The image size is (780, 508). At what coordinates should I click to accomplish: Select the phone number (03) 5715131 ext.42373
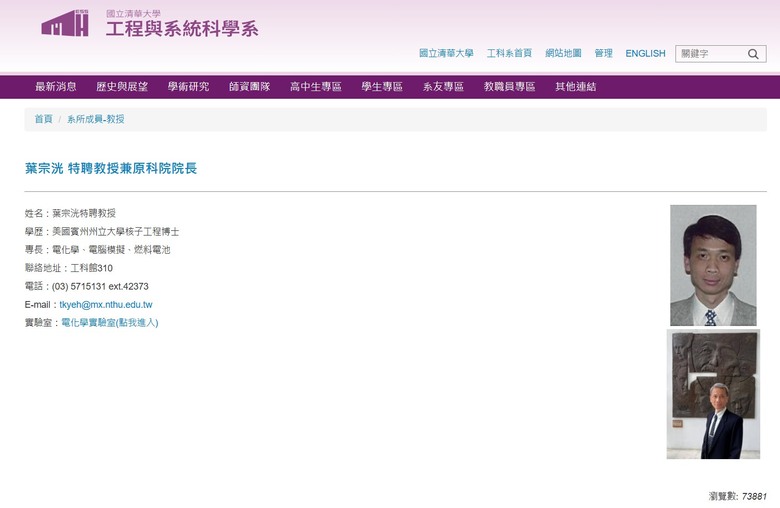[x=100, y=286]
